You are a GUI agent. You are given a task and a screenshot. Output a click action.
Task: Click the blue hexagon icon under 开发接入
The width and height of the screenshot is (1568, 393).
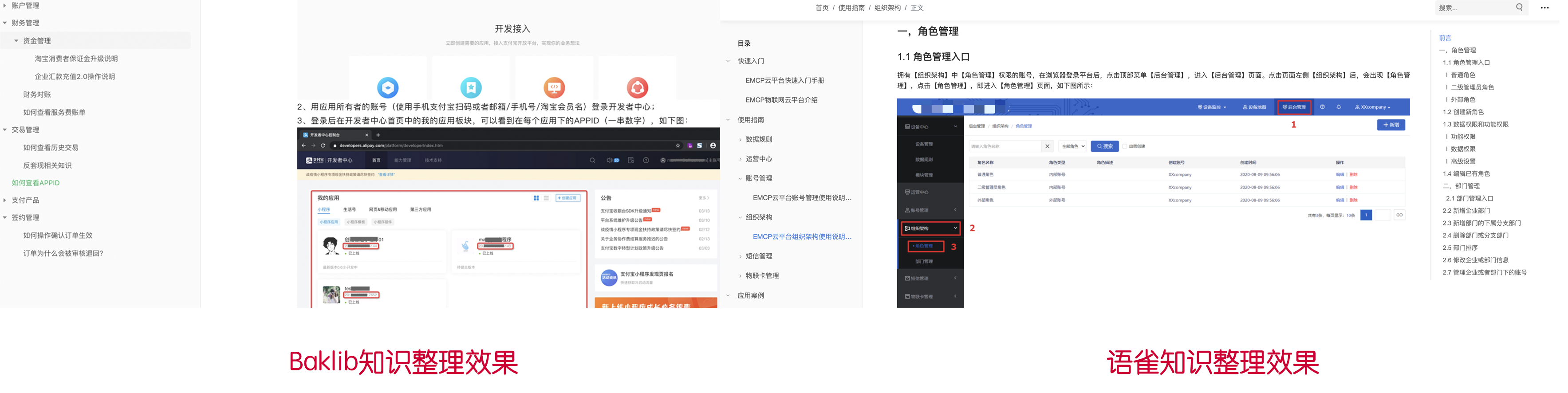click(388, 87)
